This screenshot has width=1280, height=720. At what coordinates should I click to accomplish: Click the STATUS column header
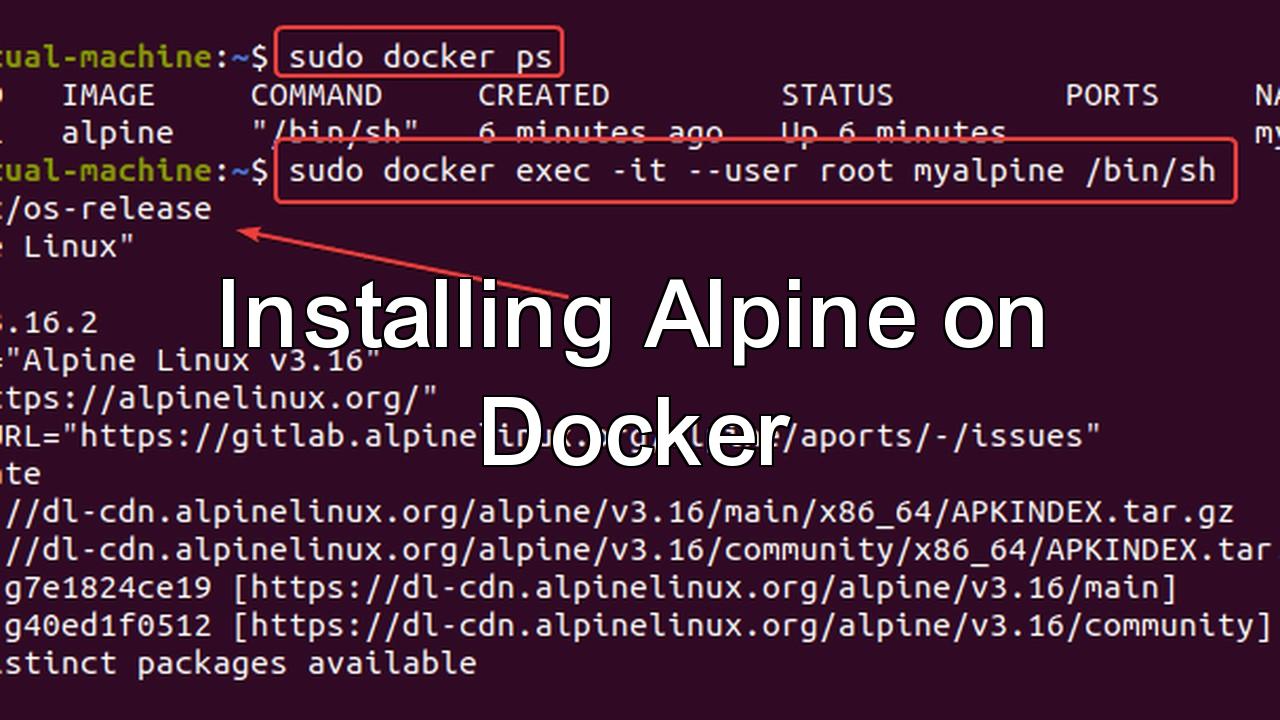coord(837,95)
